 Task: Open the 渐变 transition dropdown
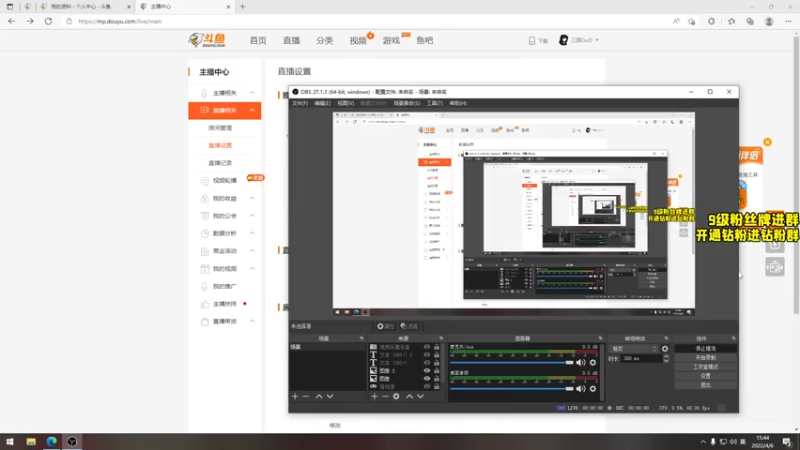point(634,349)
